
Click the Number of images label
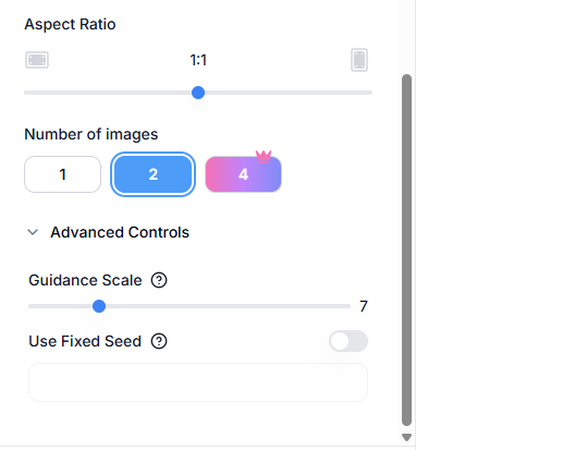(91, 134)
